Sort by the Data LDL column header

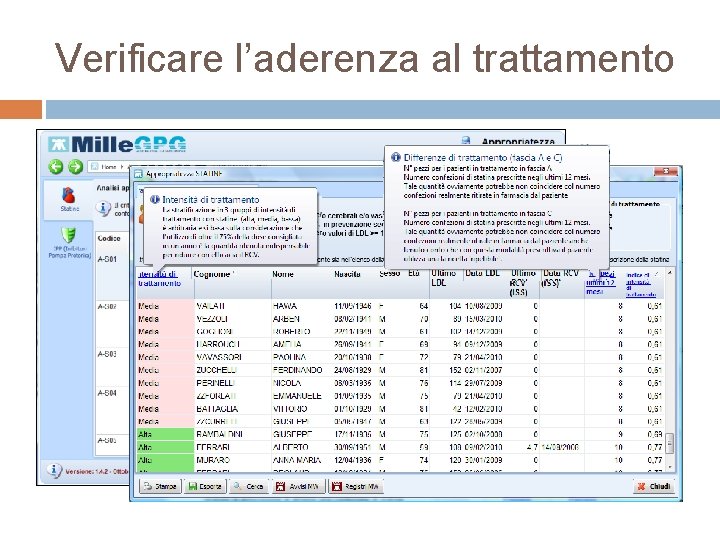(482, 273)
